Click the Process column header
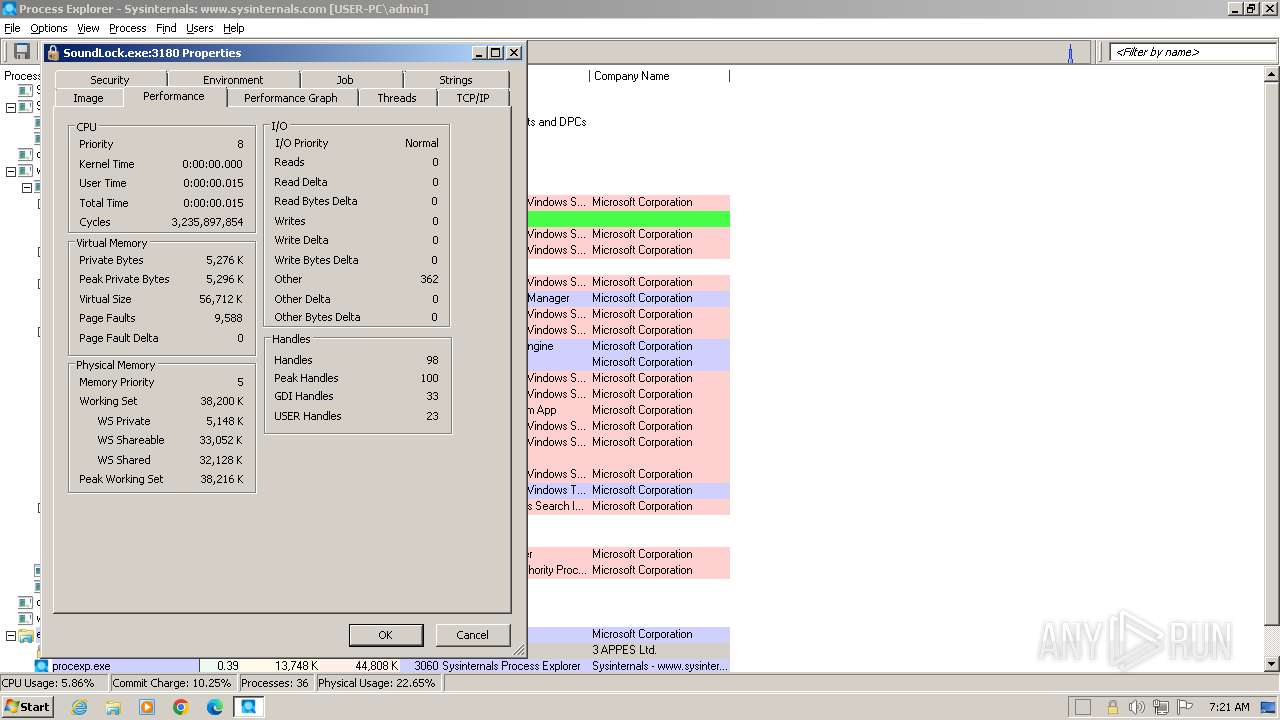This screenshot has height=720, width=1280. (21, 76)
